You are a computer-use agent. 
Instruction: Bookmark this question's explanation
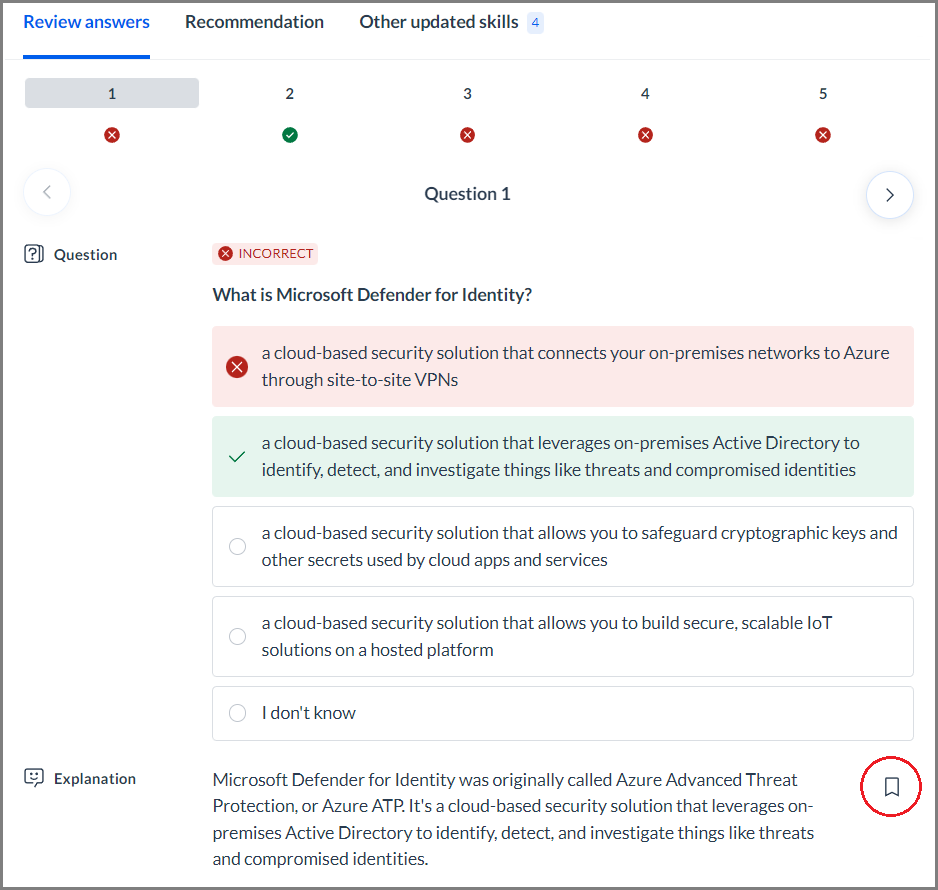[x=891, y=787]
